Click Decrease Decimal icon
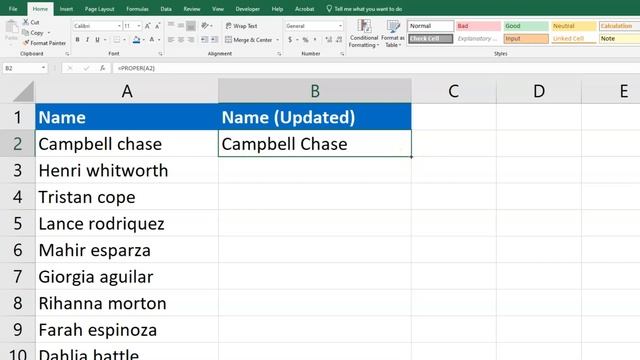Screen dimensions: 640x360 [339, 40]
